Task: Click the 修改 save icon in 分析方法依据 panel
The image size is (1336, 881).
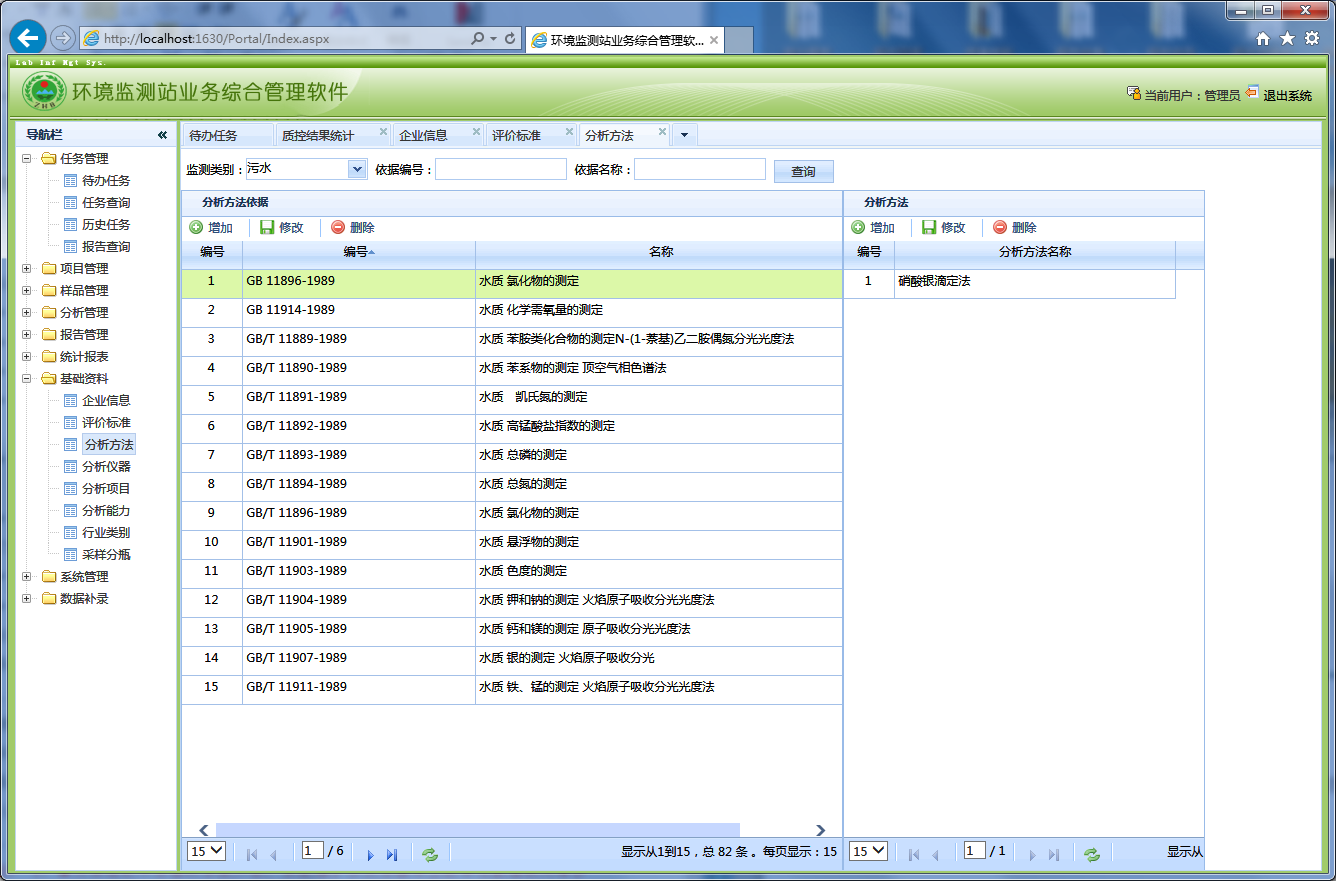Action: (267, 228)
